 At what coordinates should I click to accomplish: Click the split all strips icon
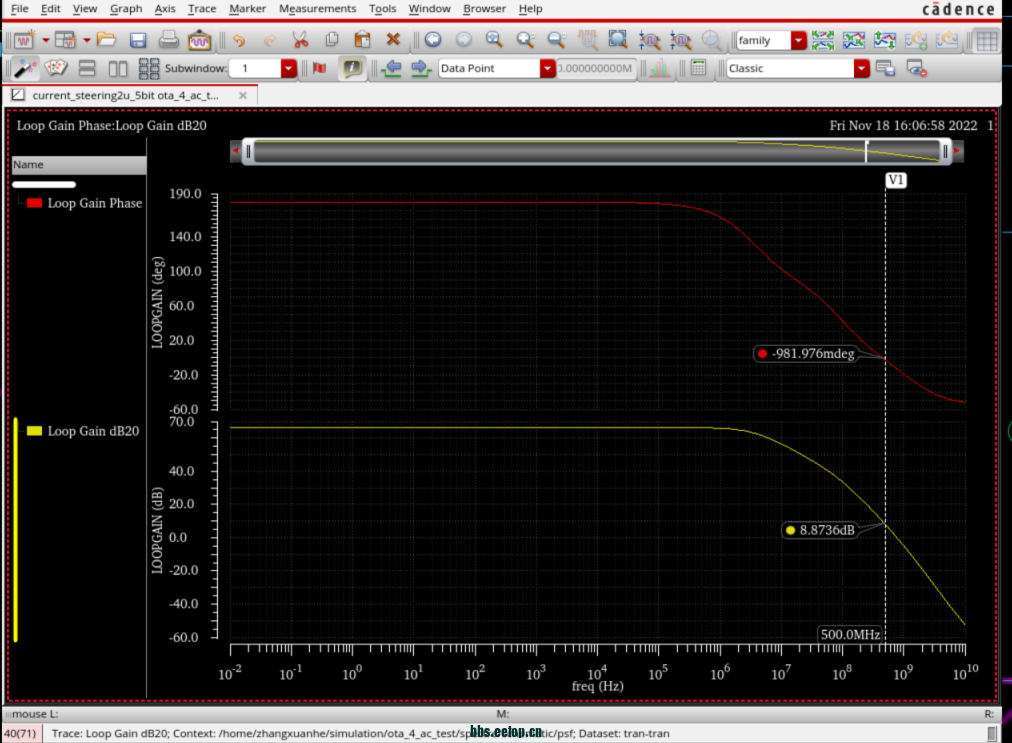tap(823, 40)
